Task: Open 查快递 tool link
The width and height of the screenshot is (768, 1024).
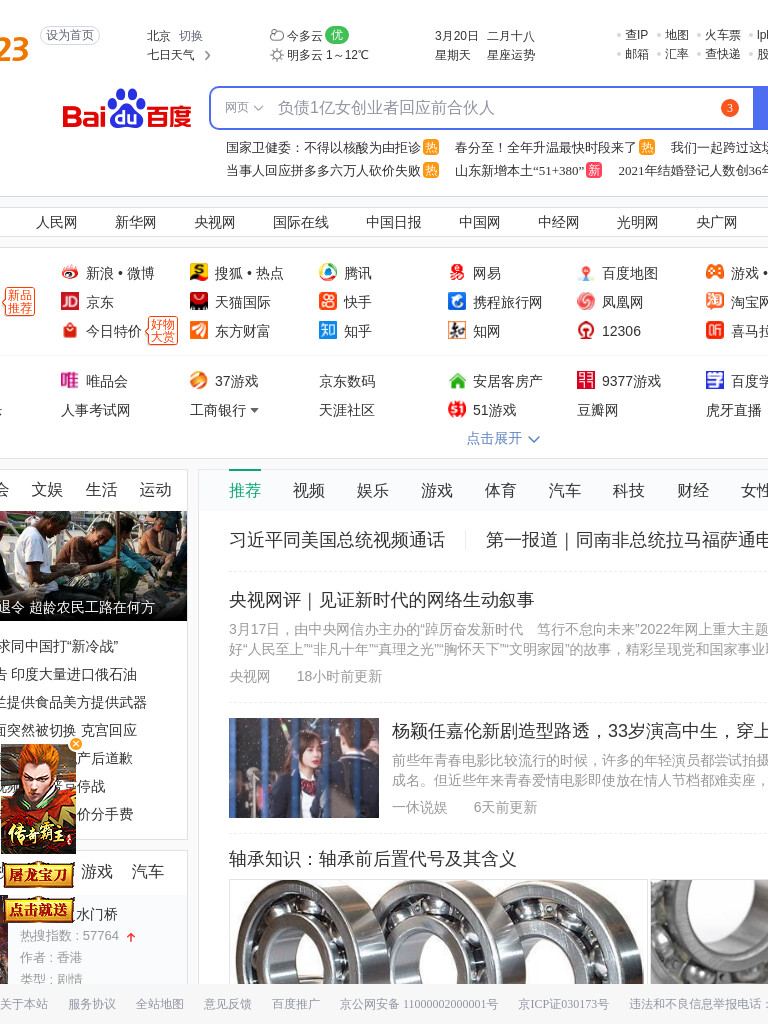Action: click(722, 54)
